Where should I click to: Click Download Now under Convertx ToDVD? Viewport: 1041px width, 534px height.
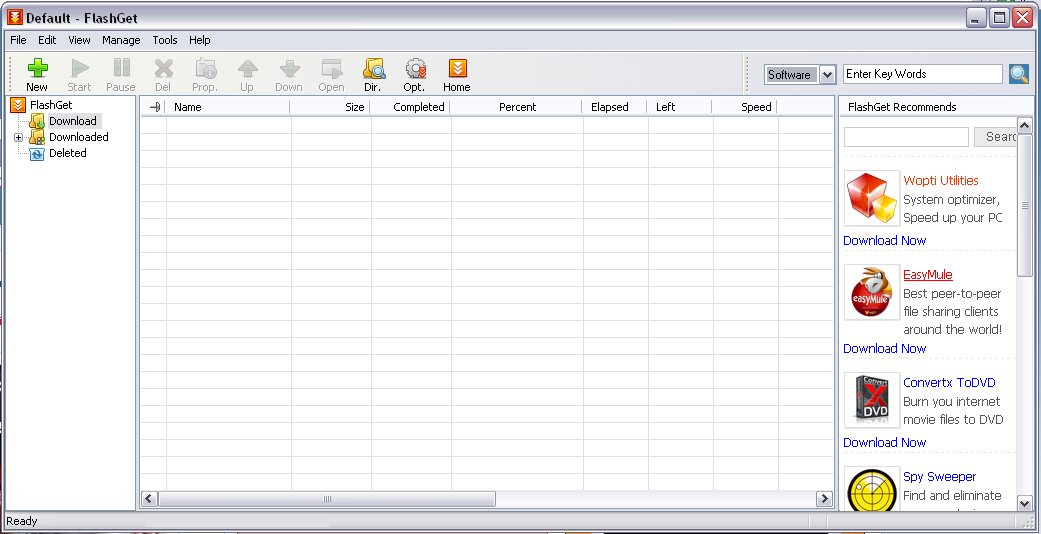[x=884, y=442]
